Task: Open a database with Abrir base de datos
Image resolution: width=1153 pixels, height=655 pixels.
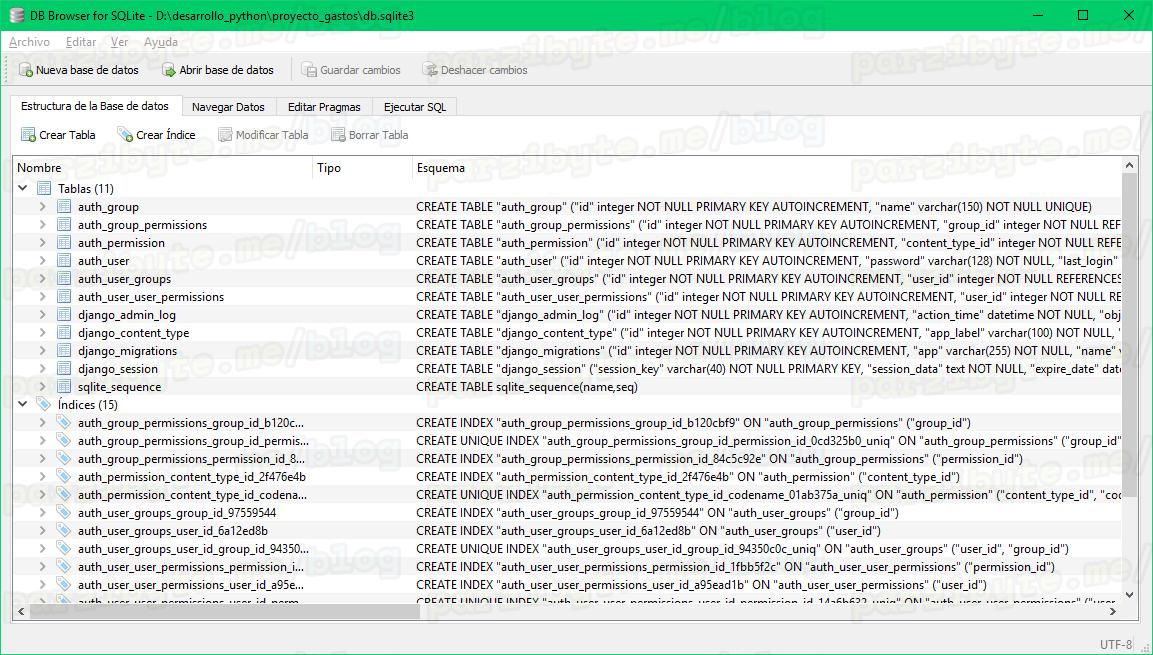Action: tap(169, 70)
